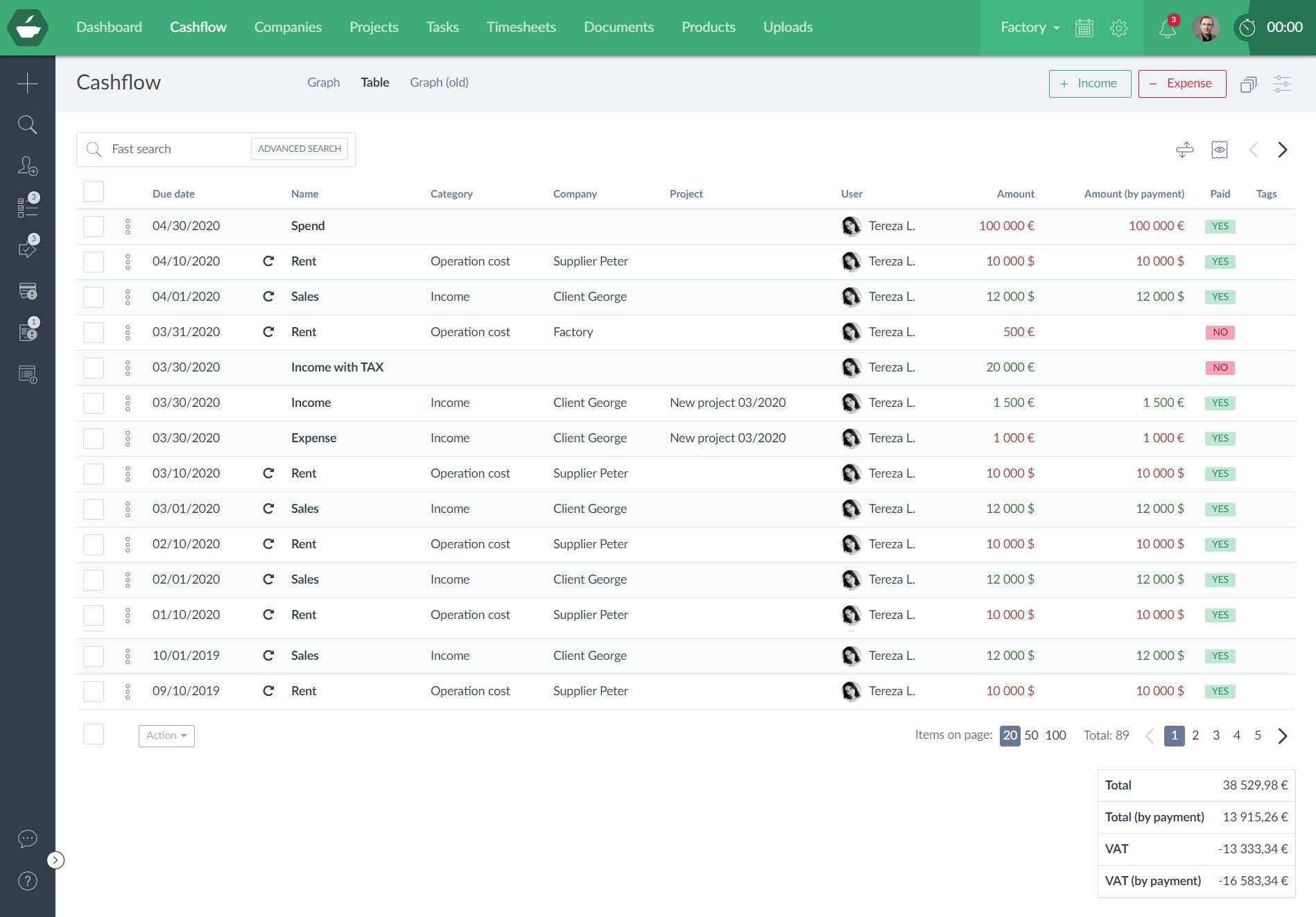Open the Timesheets menu item
This screenshot has width=1316, height=917.
click(x=521, y=28)
